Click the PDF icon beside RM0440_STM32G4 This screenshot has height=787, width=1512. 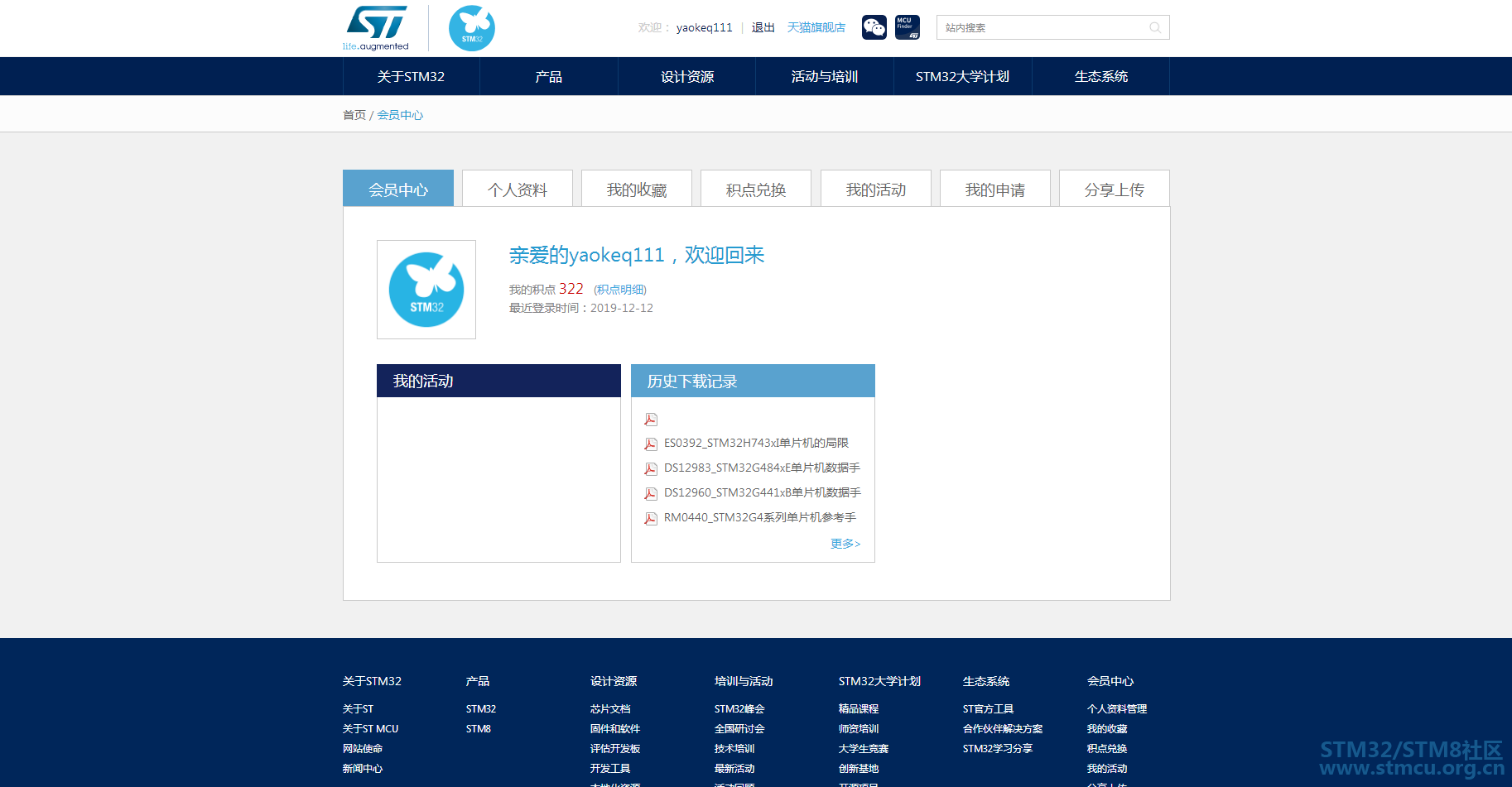651,519
